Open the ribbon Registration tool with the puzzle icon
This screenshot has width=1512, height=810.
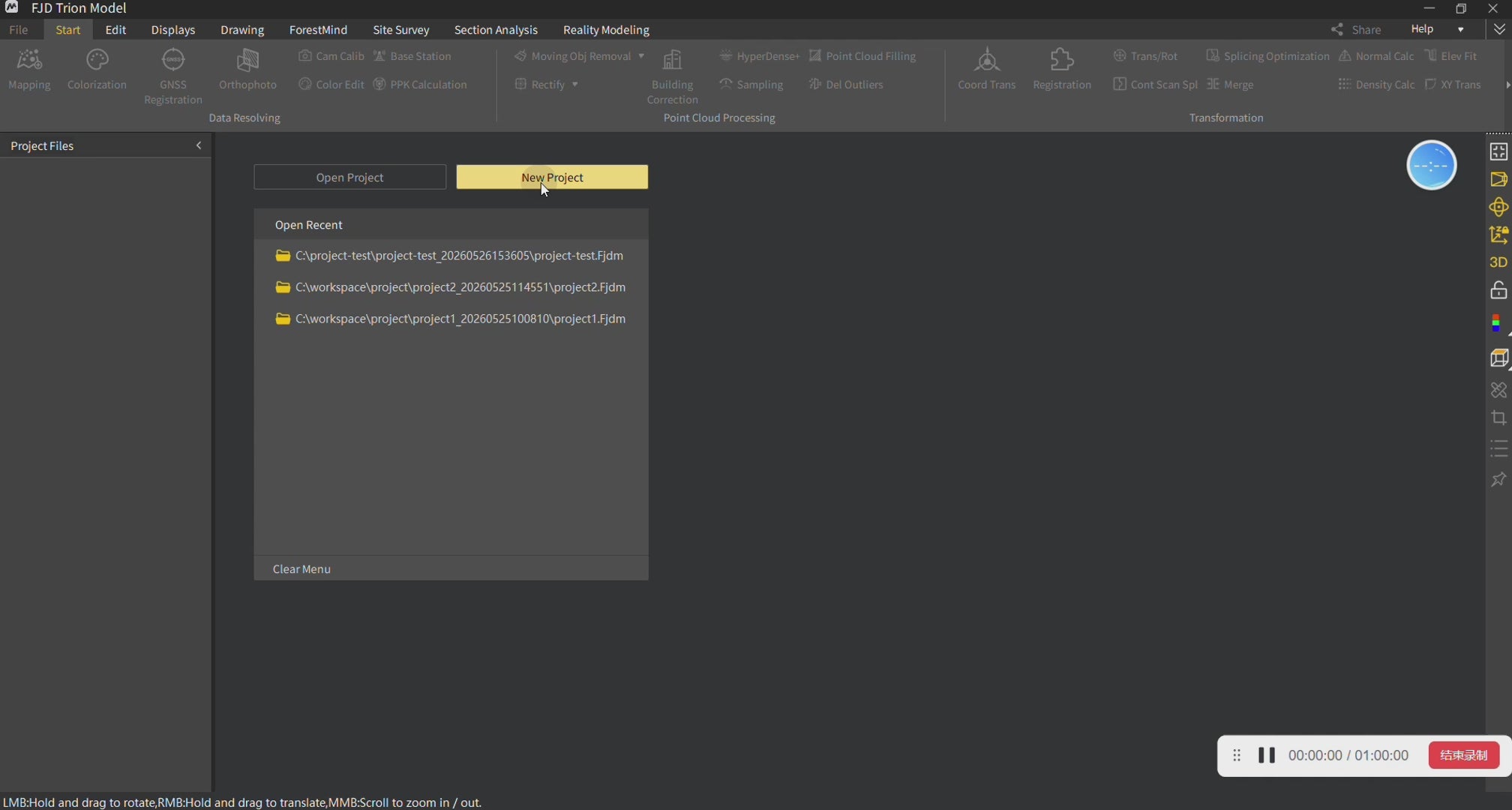[x=1062, y=69]
